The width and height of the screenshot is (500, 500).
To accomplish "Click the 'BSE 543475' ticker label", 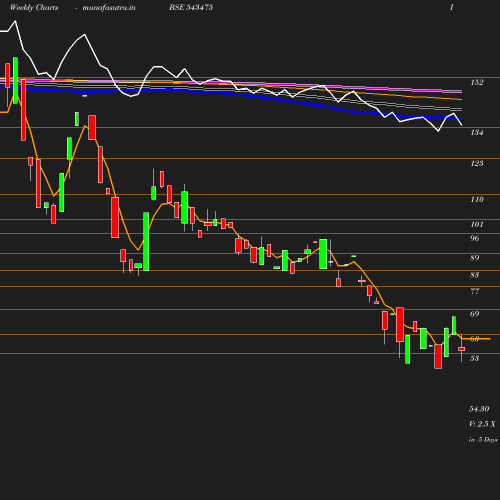I will pos(191,7).
